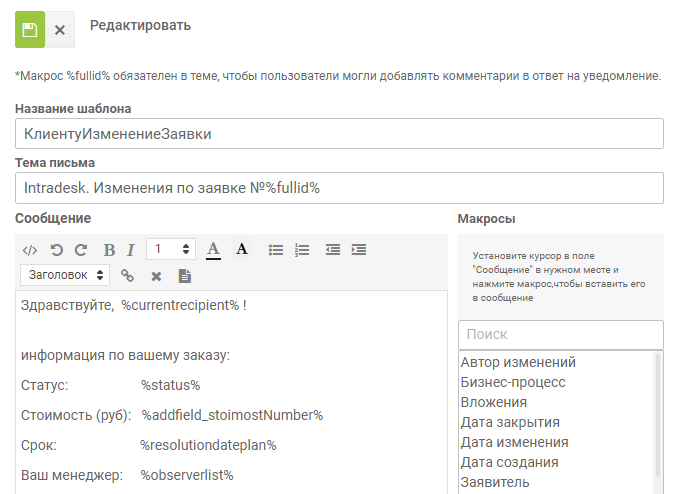Cancel editing with the X button
The height and width of the screenshot is (494, 678).
(x=60, y=30)
